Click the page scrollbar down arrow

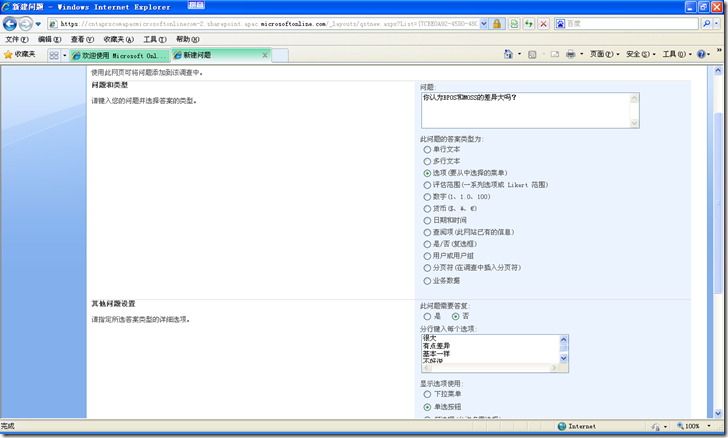point(718,413)
